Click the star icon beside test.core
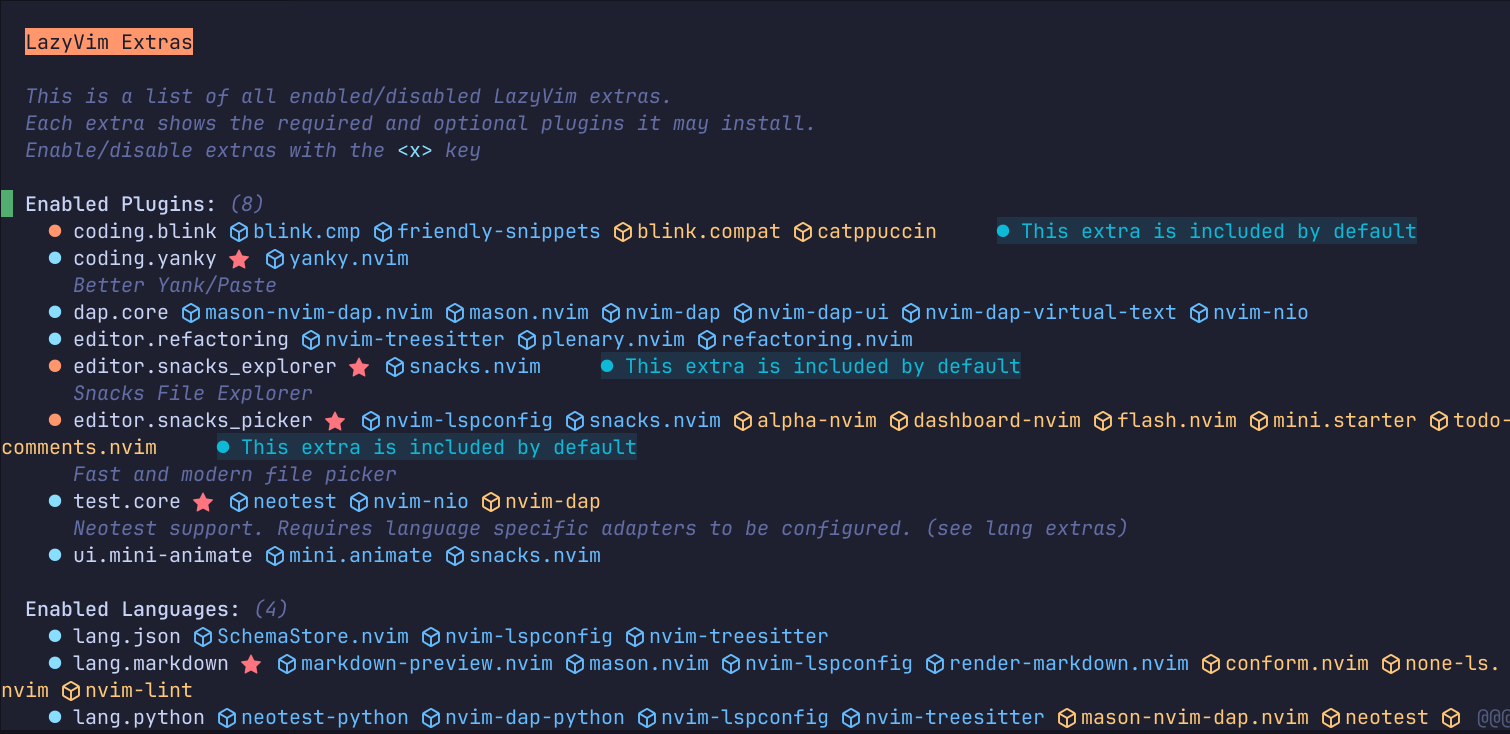The height and width of the screenshot is (734, 1510). pos(203,502)
